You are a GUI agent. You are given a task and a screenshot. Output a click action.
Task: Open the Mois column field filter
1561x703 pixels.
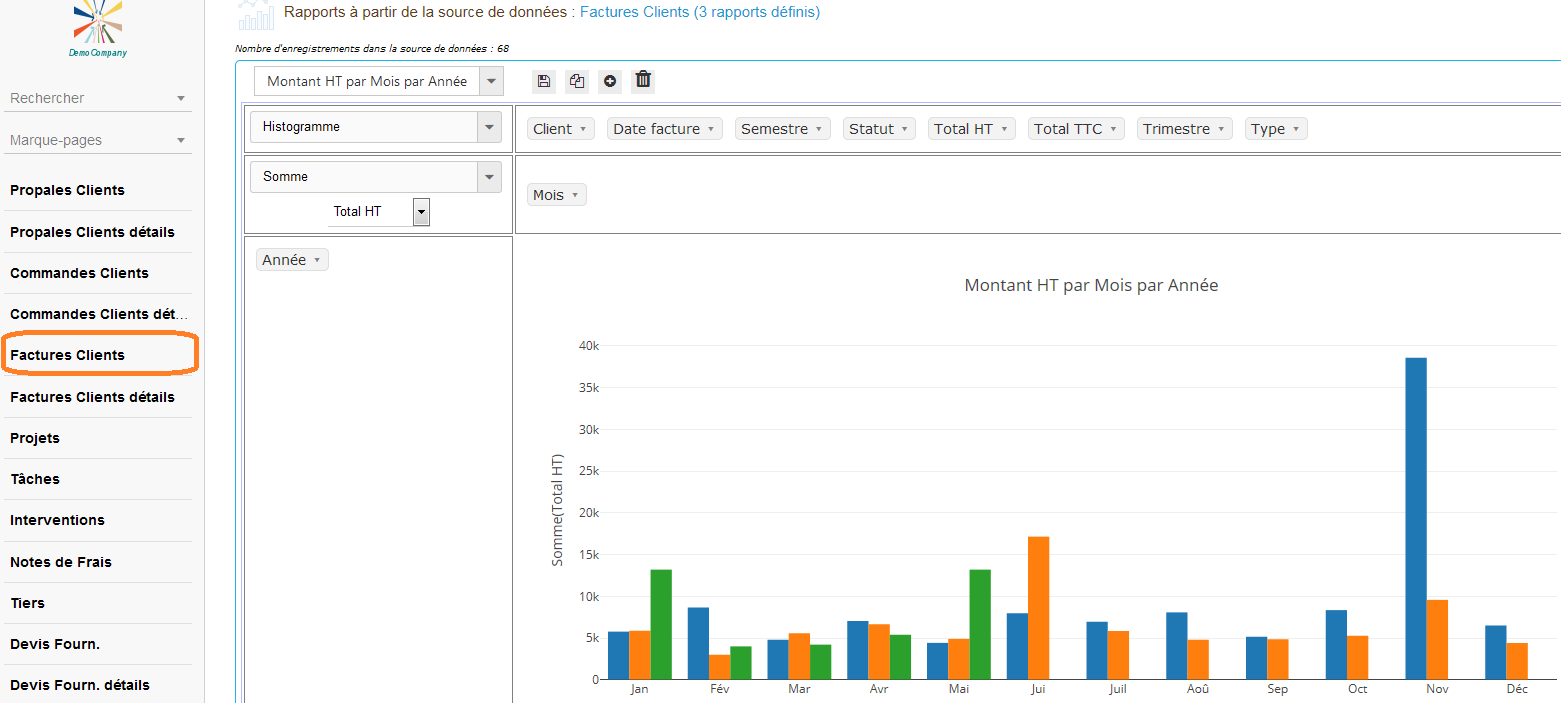(x=557, y=195)
